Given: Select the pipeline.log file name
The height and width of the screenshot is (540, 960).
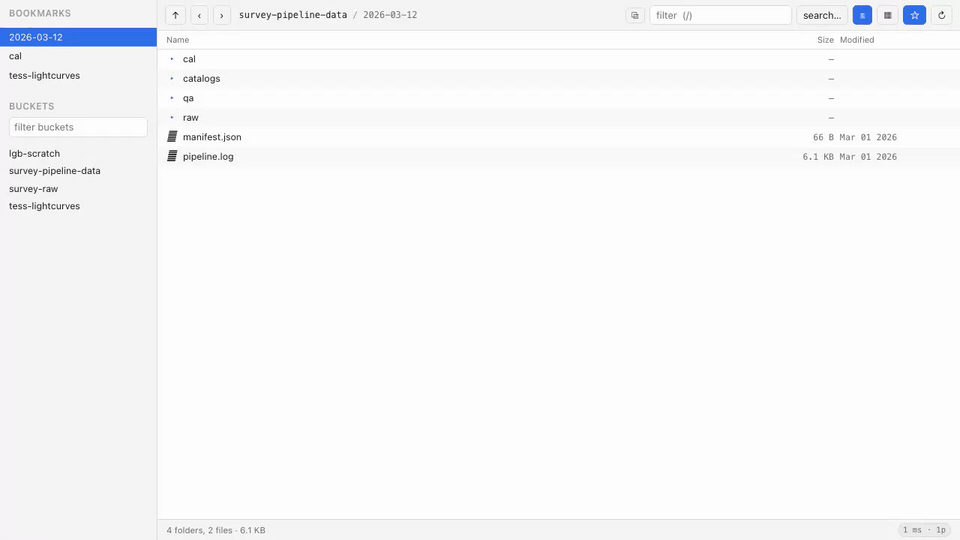Looking at the screenshot, I should [208, 157].
